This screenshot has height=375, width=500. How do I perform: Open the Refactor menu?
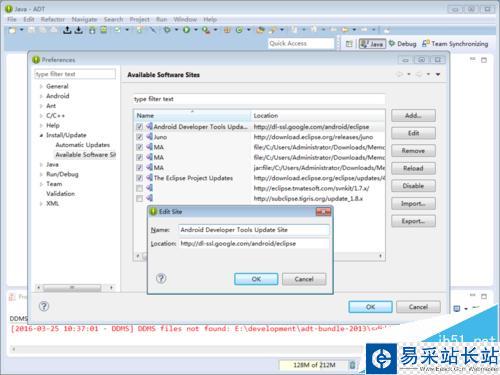52,19
